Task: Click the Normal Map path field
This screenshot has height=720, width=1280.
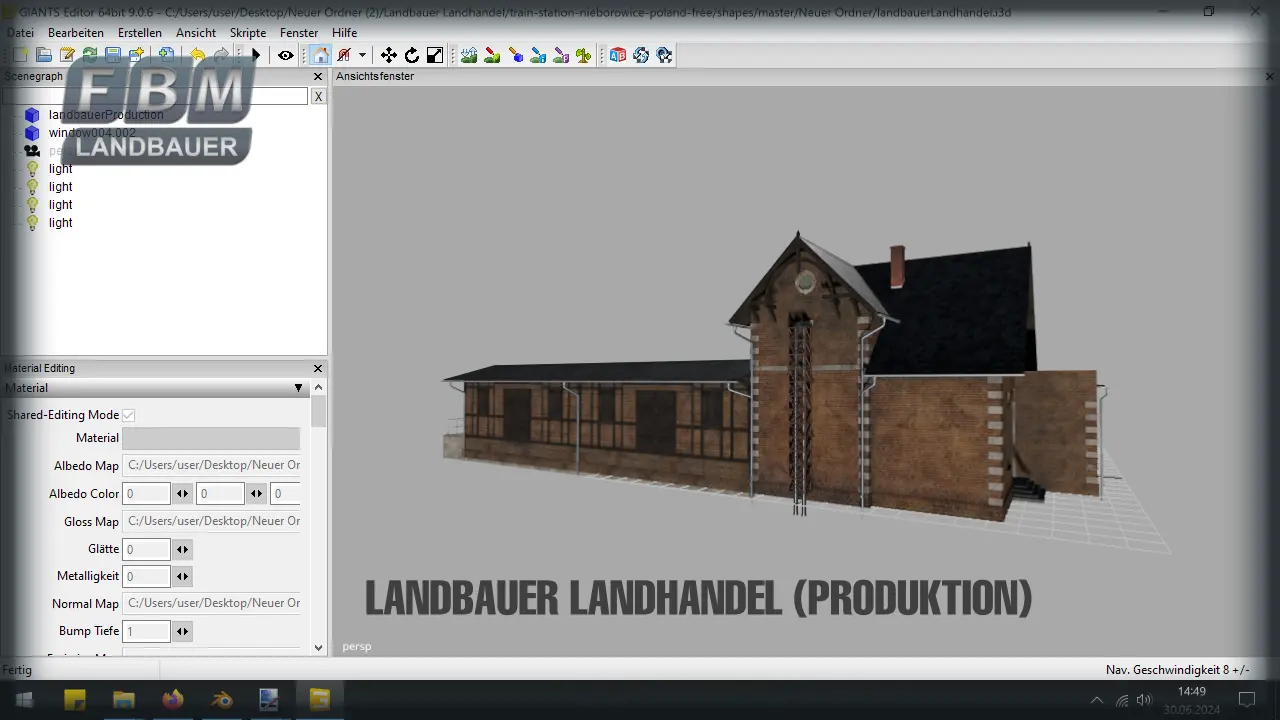Action: pyautogui.click(x=211, y=603)
